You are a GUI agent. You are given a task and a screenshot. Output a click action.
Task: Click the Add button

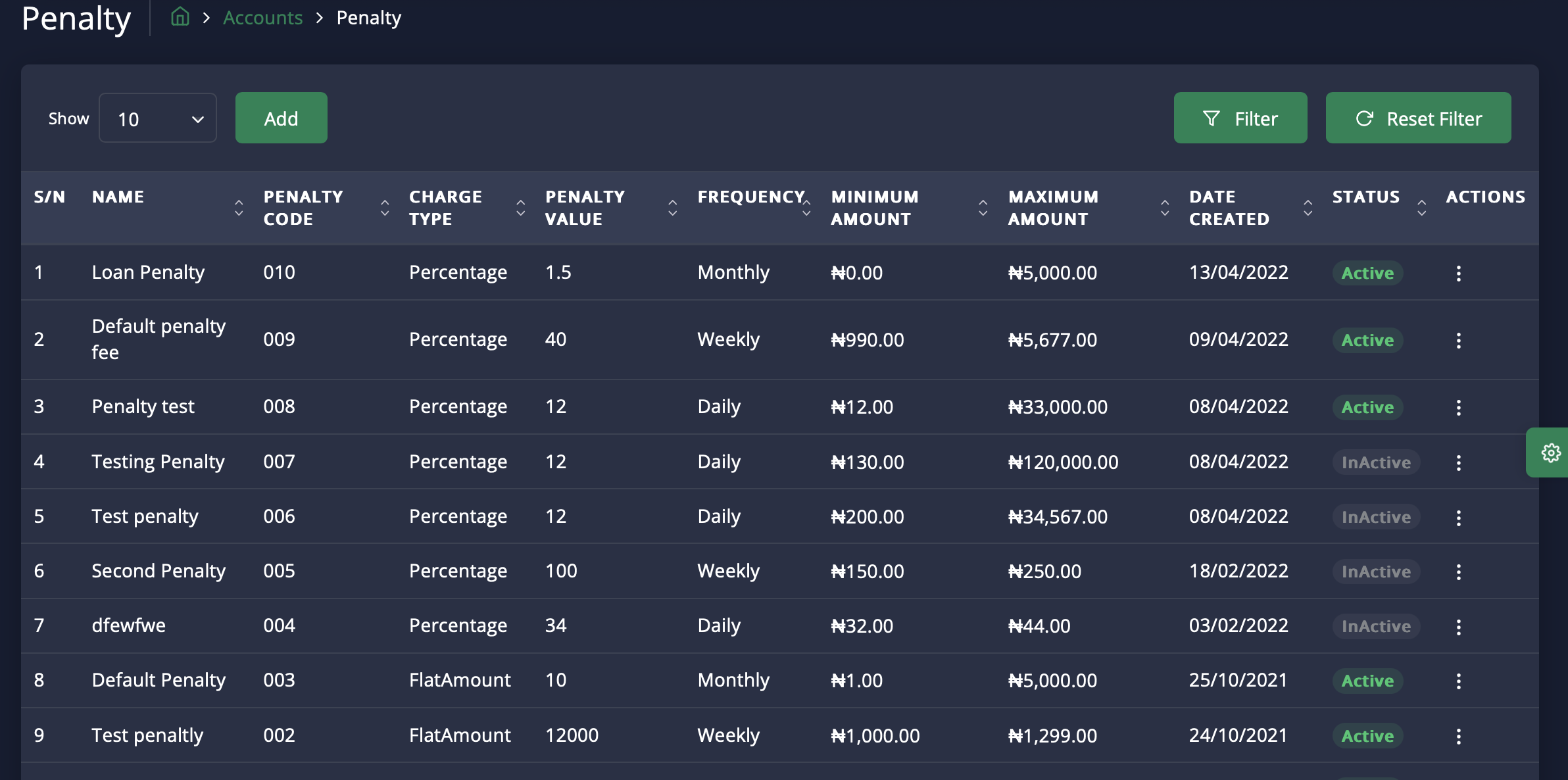click(x=281, y=118)
